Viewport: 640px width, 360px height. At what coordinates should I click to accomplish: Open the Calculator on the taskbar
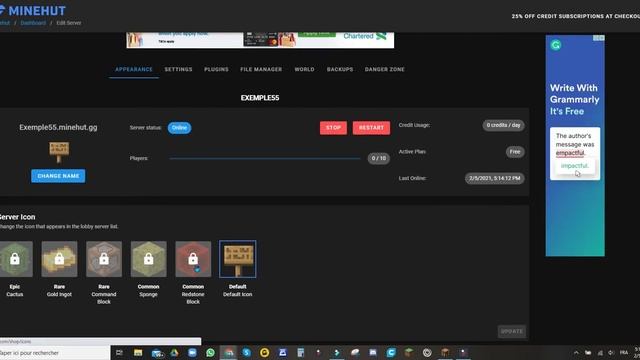(x=300, y=353)
